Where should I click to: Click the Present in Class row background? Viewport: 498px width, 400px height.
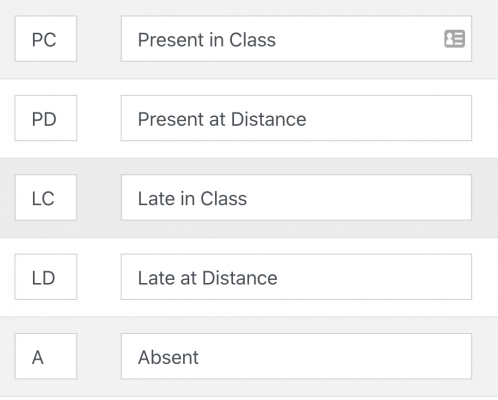point(249,39)
